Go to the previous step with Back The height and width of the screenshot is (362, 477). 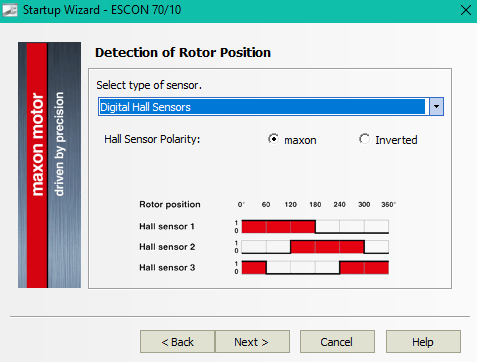(x=177, y=342)
